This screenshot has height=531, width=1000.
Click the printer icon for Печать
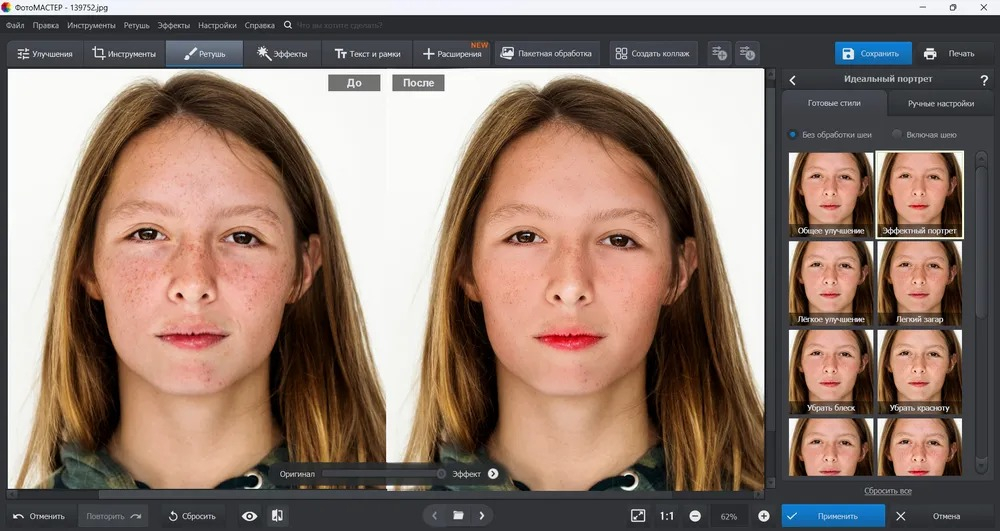click(x=930, y=54)
